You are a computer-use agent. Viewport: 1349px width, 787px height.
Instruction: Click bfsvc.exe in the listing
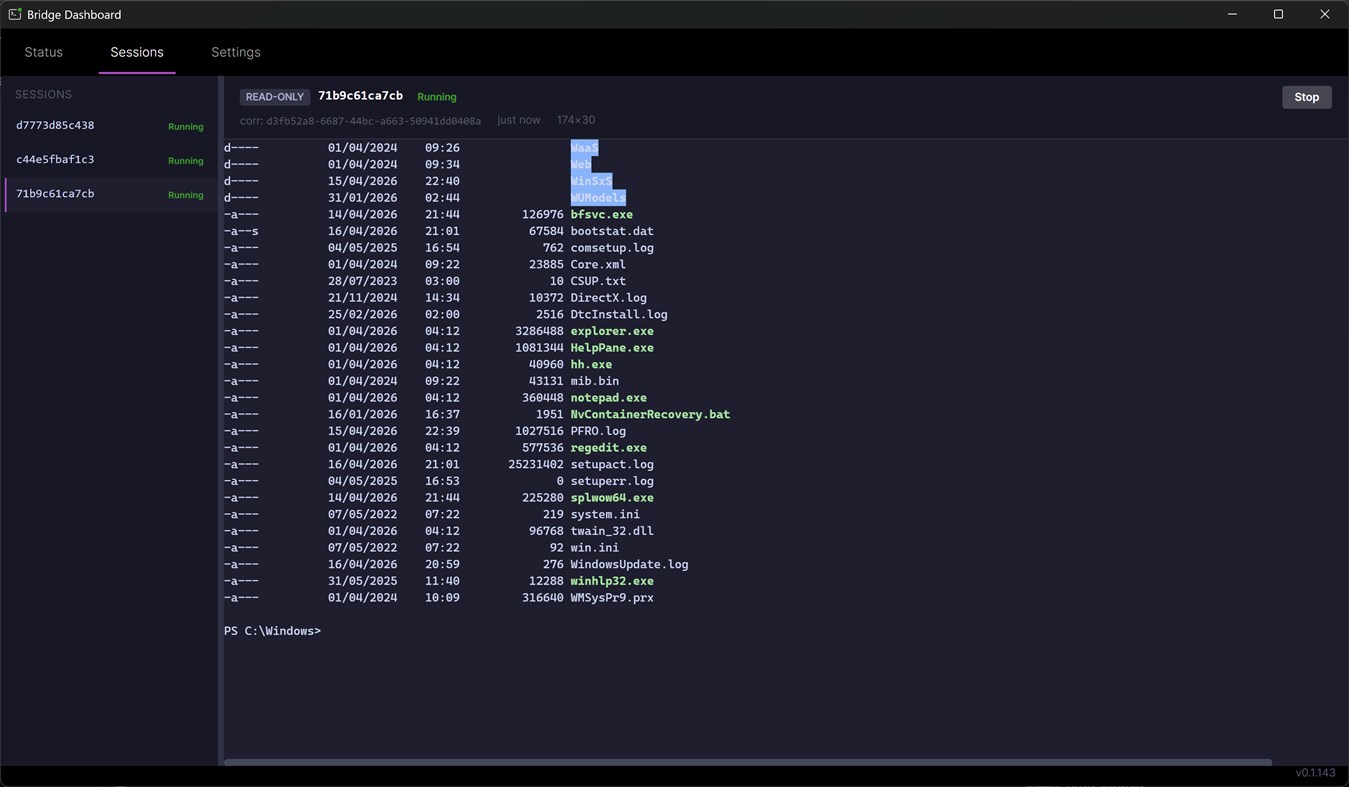[x=602, y=214]
